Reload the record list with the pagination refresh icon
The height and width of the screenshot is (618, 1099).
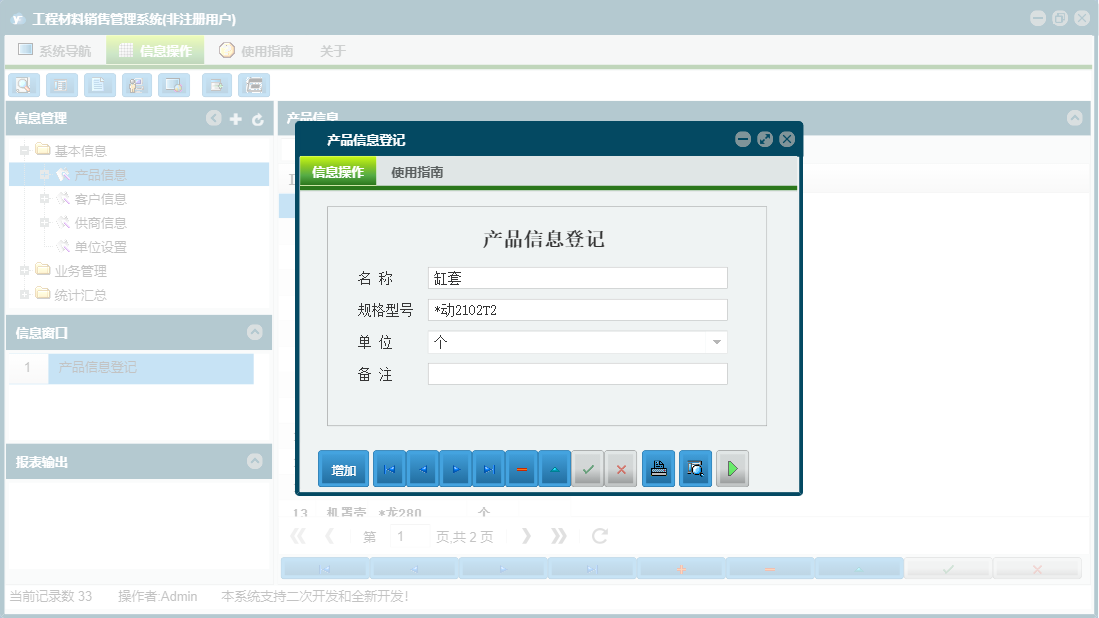pyautogui.click(x=598, y=535)
